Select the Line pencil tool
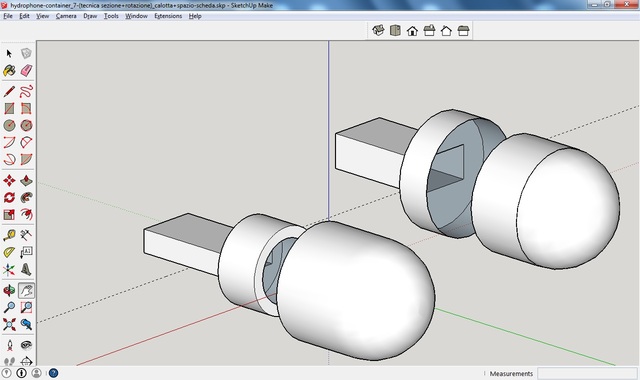The image size is (640, 380). (x=9, y=91)
